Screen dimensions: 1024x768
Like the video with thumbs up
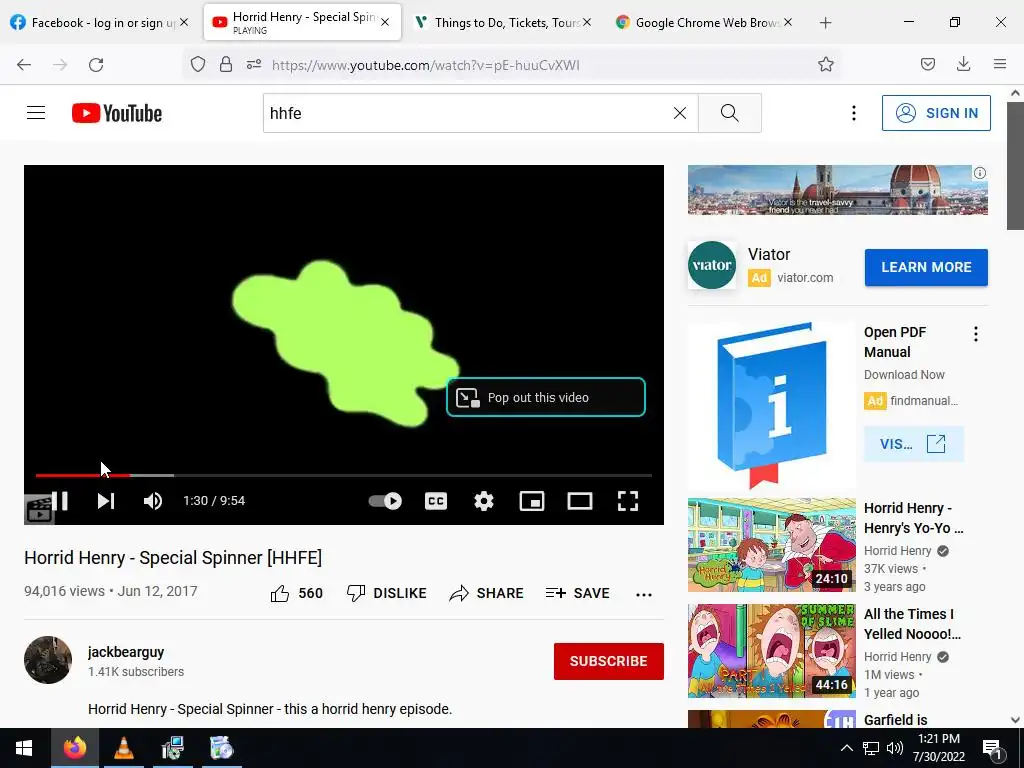[x=296, y=593]
